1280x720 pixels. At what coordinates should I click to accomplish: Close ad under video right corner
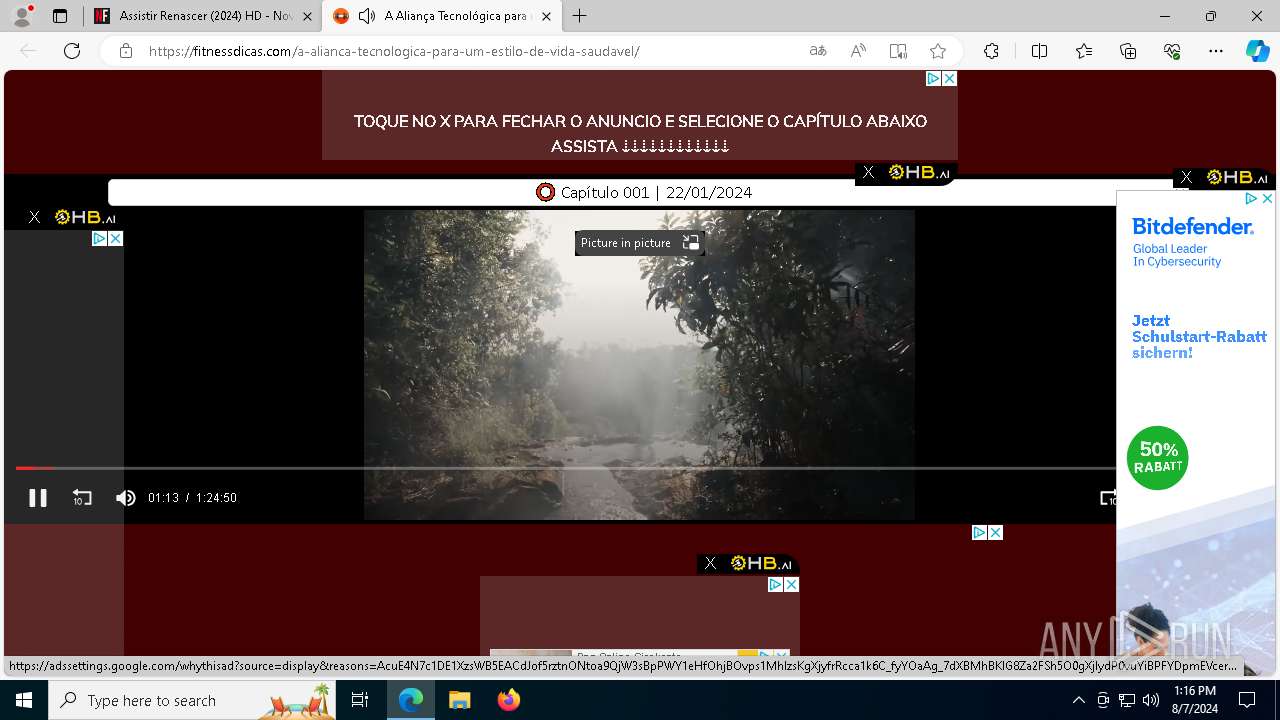(995, 533)
